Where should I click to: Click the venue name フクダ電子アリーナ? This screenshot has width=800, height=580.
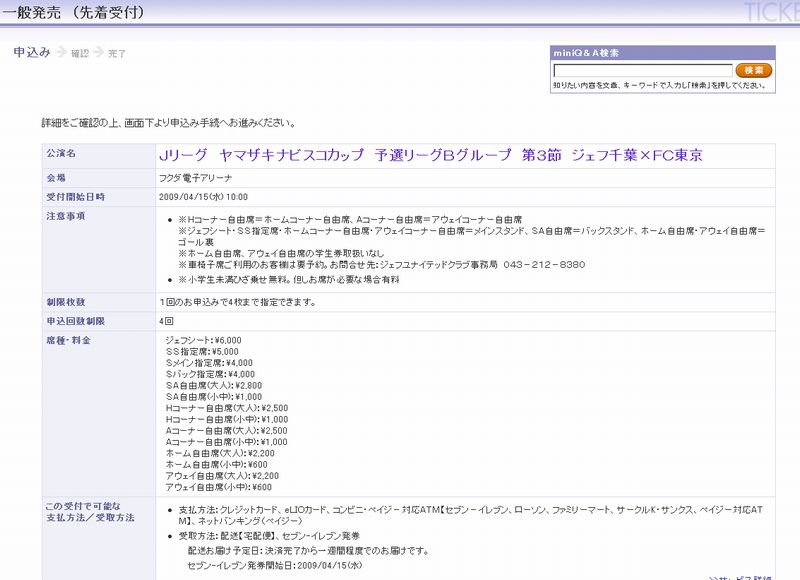point(195,178)
